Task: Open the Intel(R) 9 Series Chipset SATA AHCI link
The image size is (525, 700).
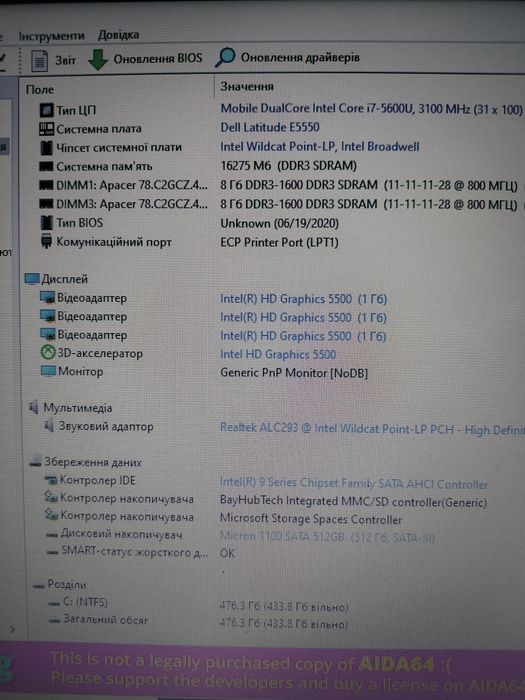Action: [x=354, y=483]
